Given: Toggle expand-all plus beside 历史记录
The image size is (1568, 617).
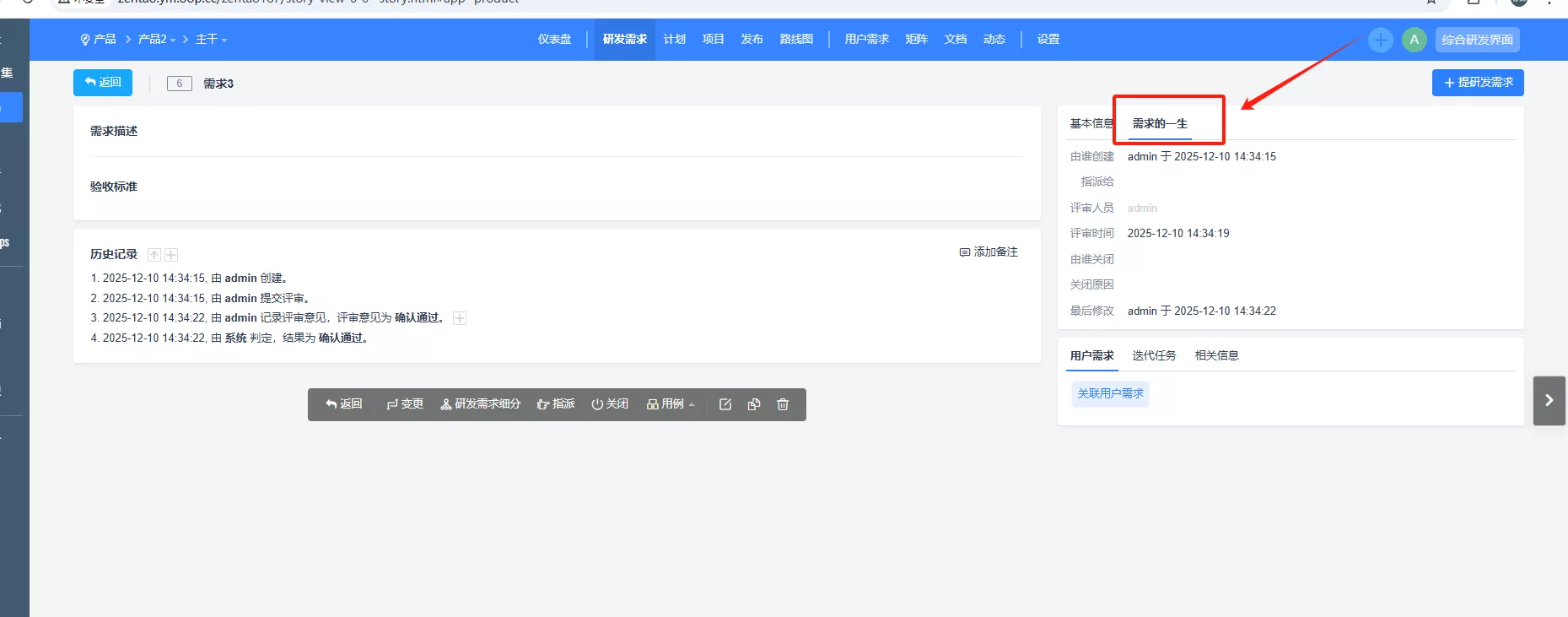Looking at the screenshot, I should click(x=171, y=255).
